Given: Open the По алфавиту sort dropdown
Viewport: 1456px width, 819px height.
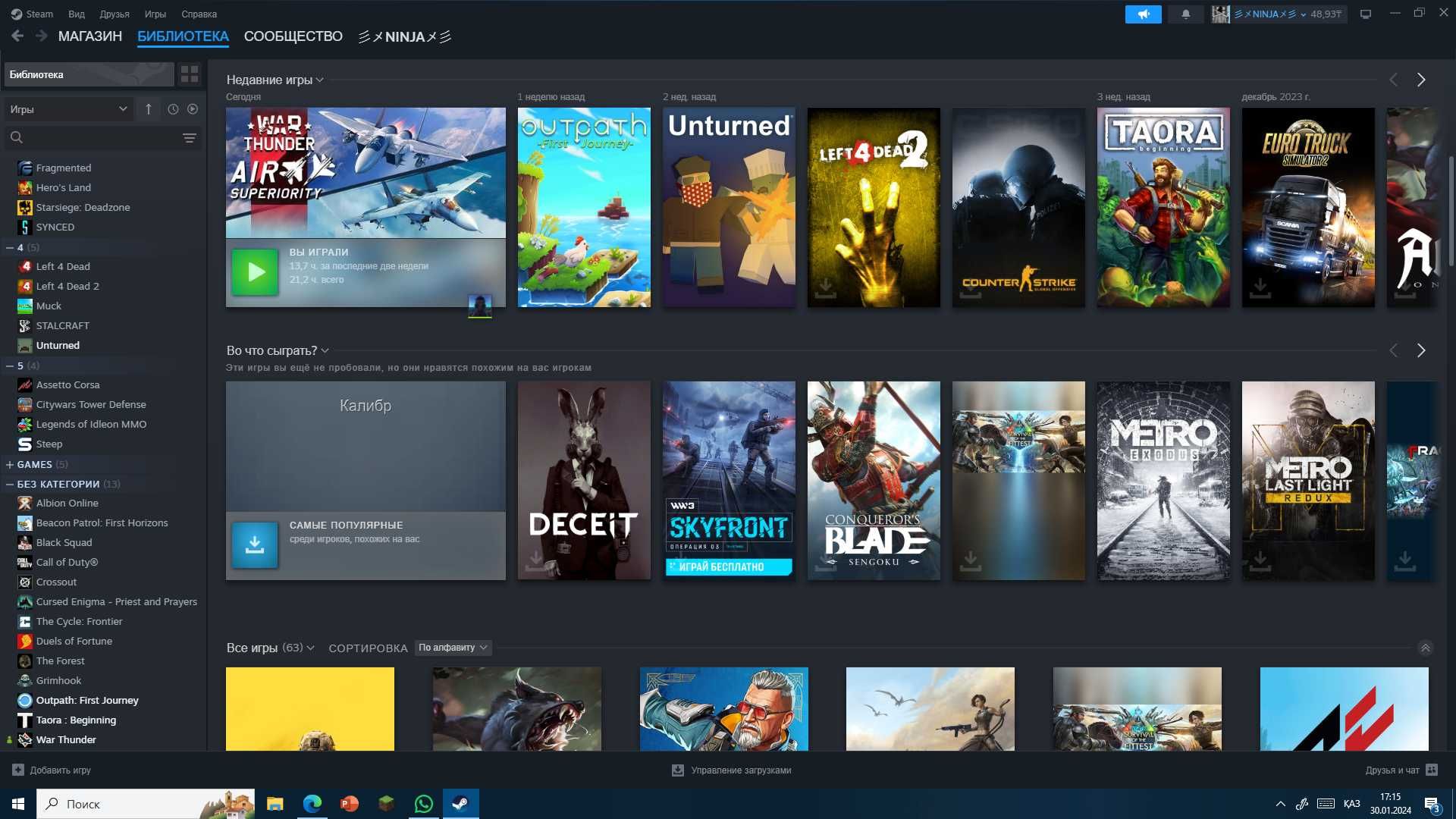Looking at the screenshot, I should point(453,648).
